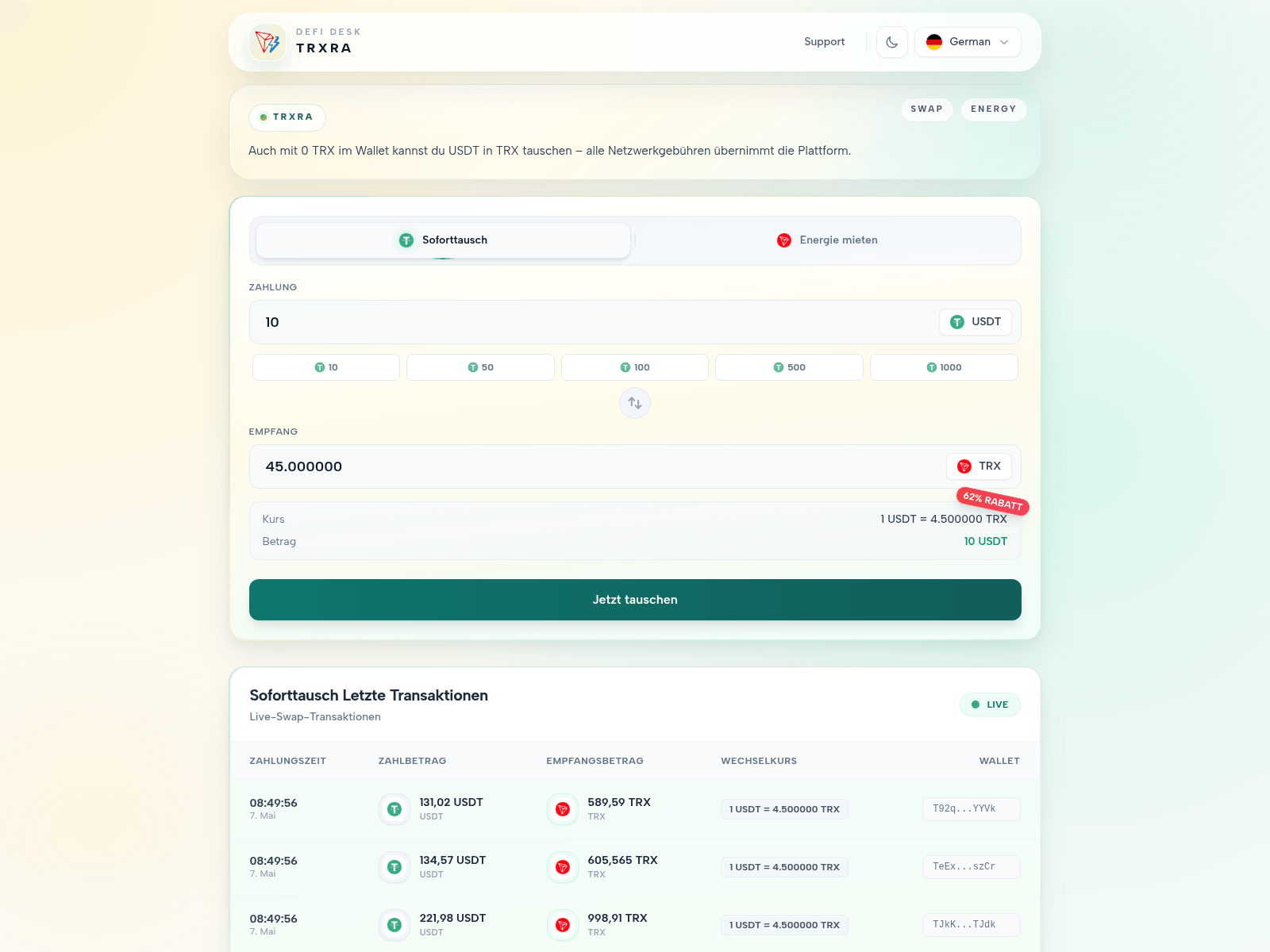Choose the 100 USDT preset amount
The height and width of the screenshot is (952, 1270).
click(x=635, y=367)
